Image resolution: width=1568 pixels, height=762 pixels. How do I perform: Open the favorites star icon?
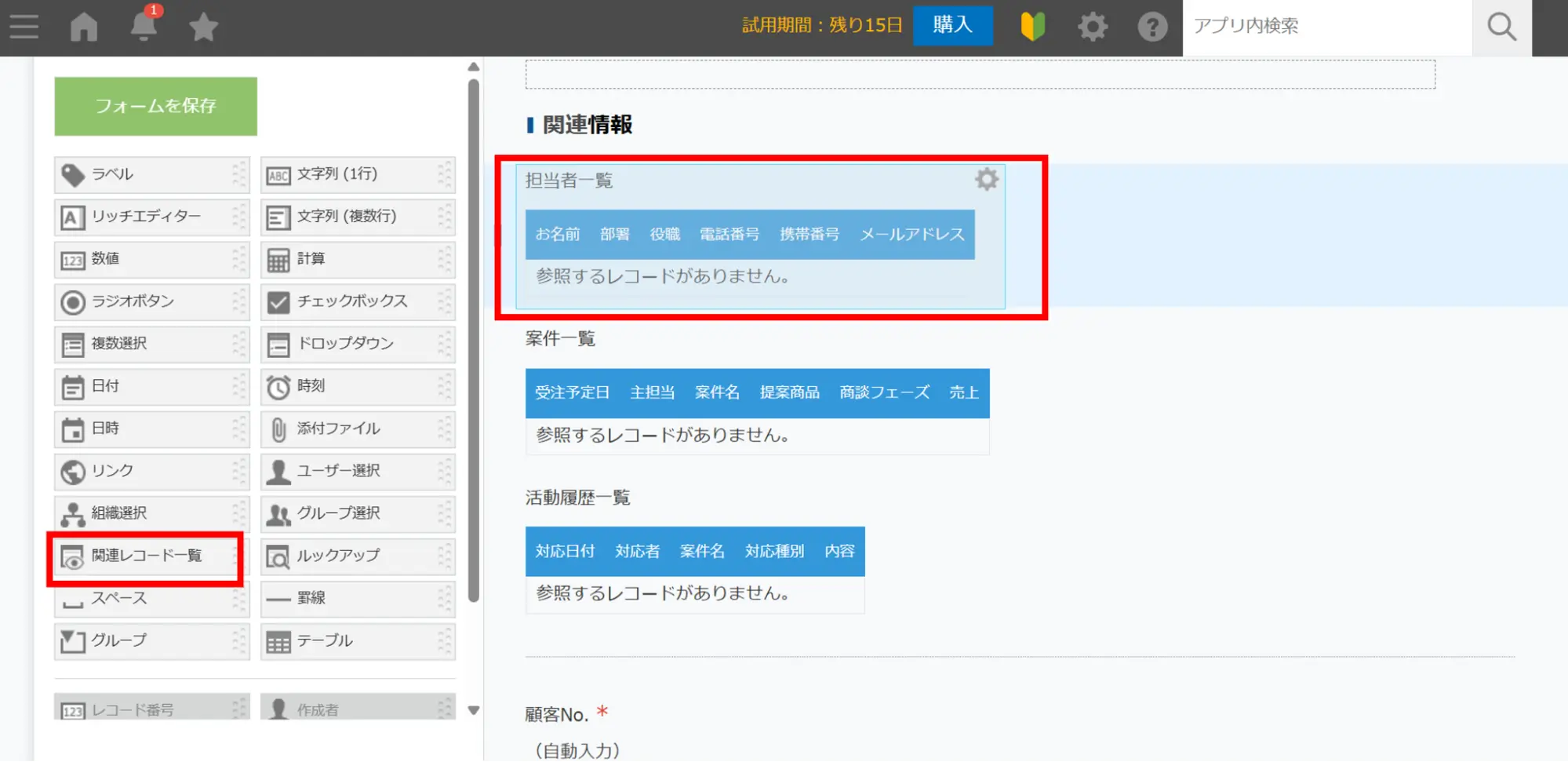(x=203, y=27)
